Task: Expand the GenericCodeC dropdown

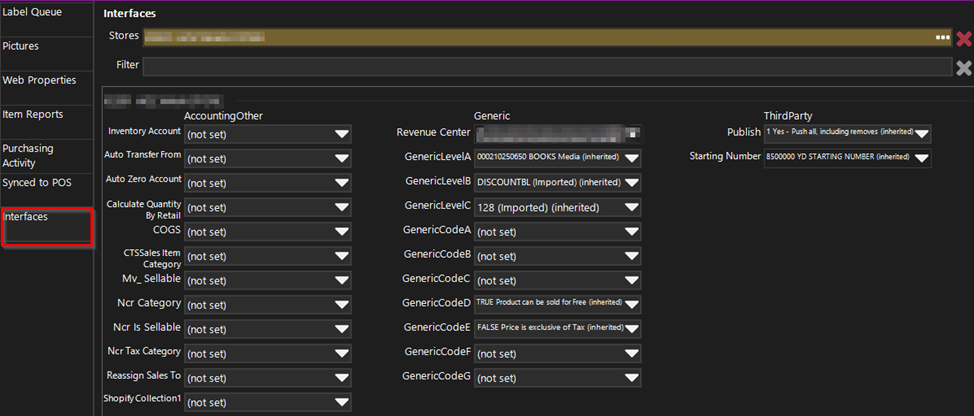Action: pos(558,281)
